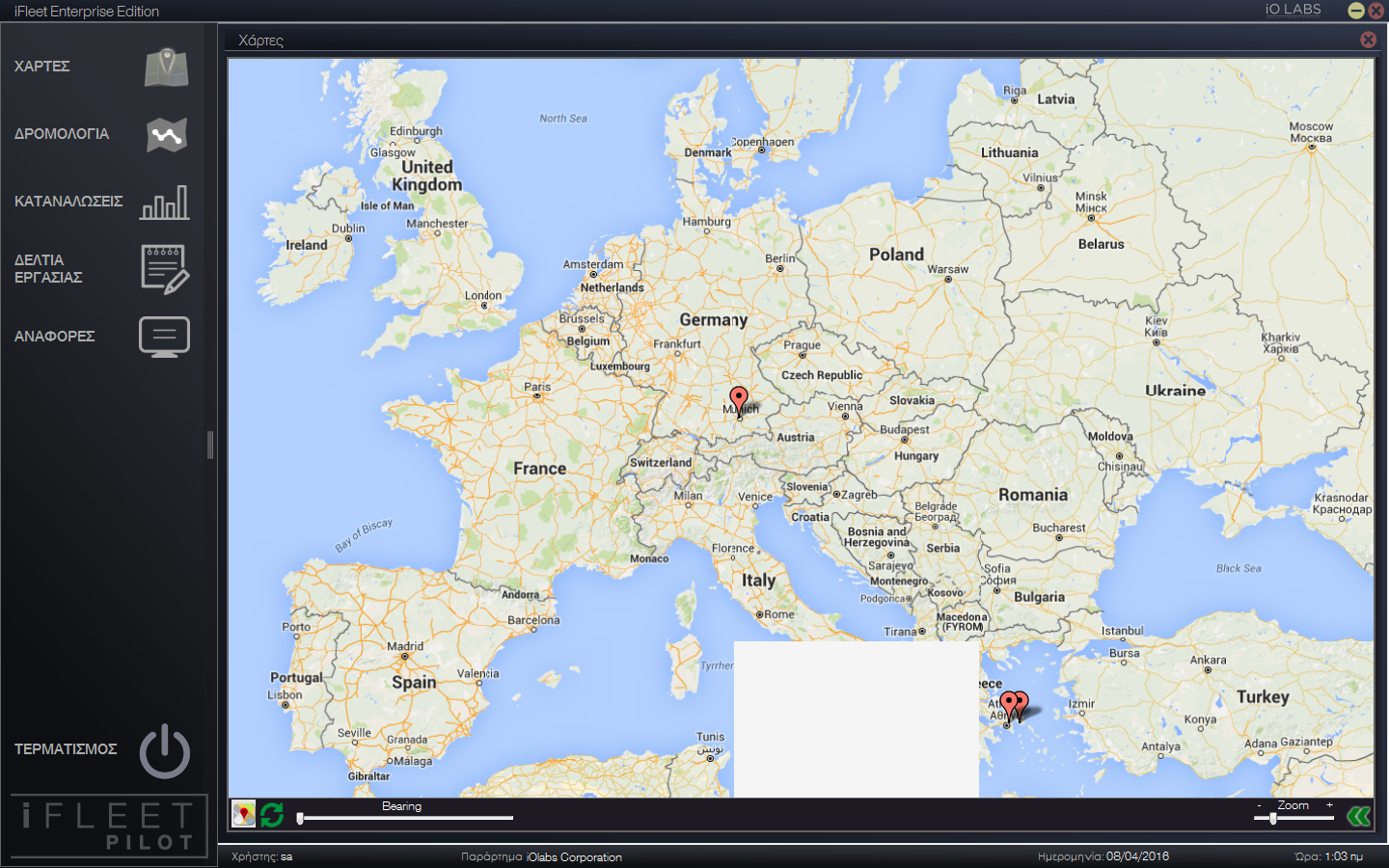Click the sidebar collapse grip handle
Viewport: 1389px width, 868px height.
point(210,445)
